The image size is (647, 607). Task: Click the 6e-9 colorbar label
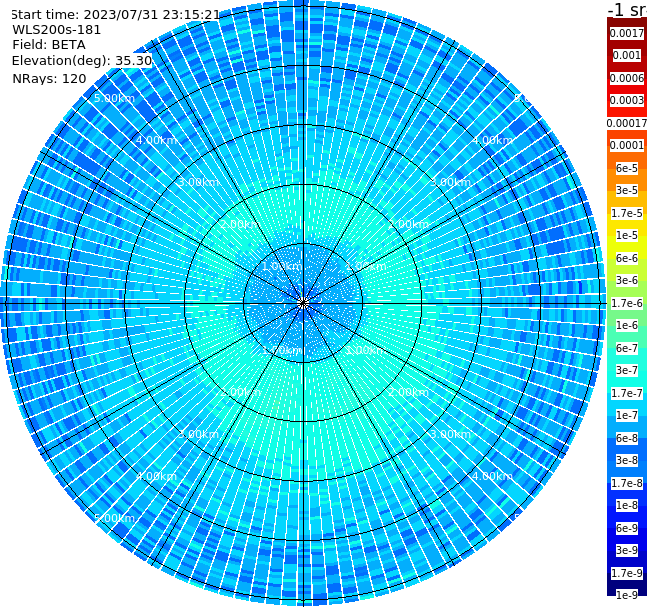627,528
